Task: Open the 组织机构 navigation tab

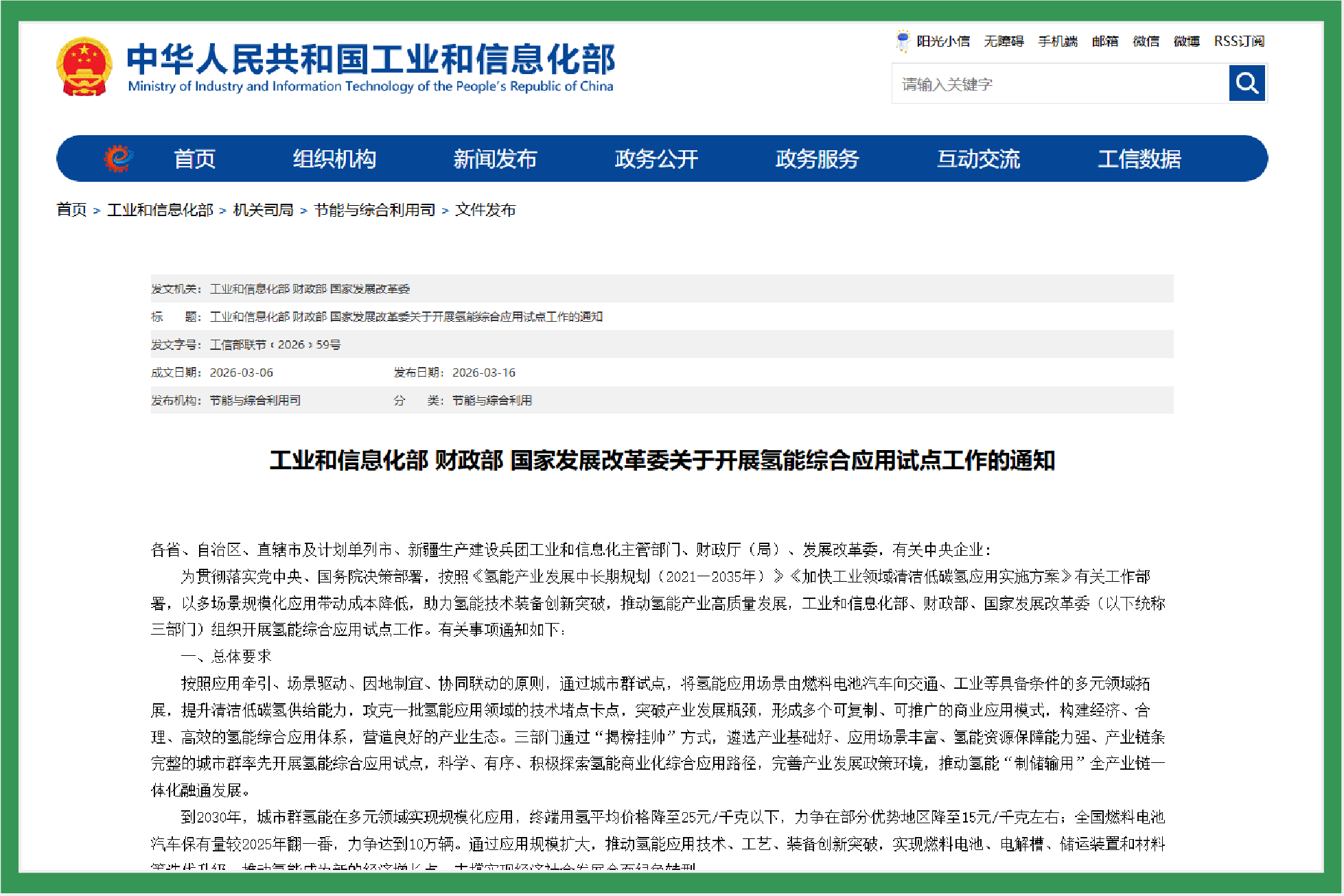Action: [334, 159]
